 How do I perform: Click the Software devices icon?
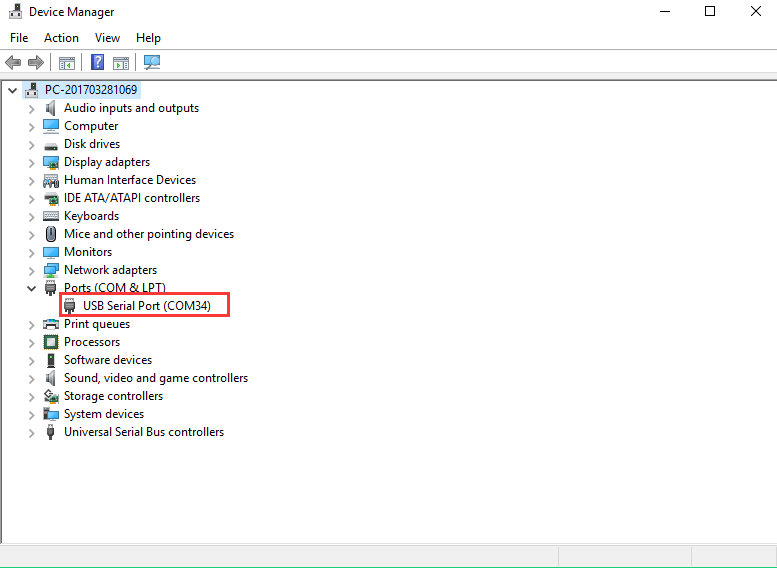click(51, 360)
